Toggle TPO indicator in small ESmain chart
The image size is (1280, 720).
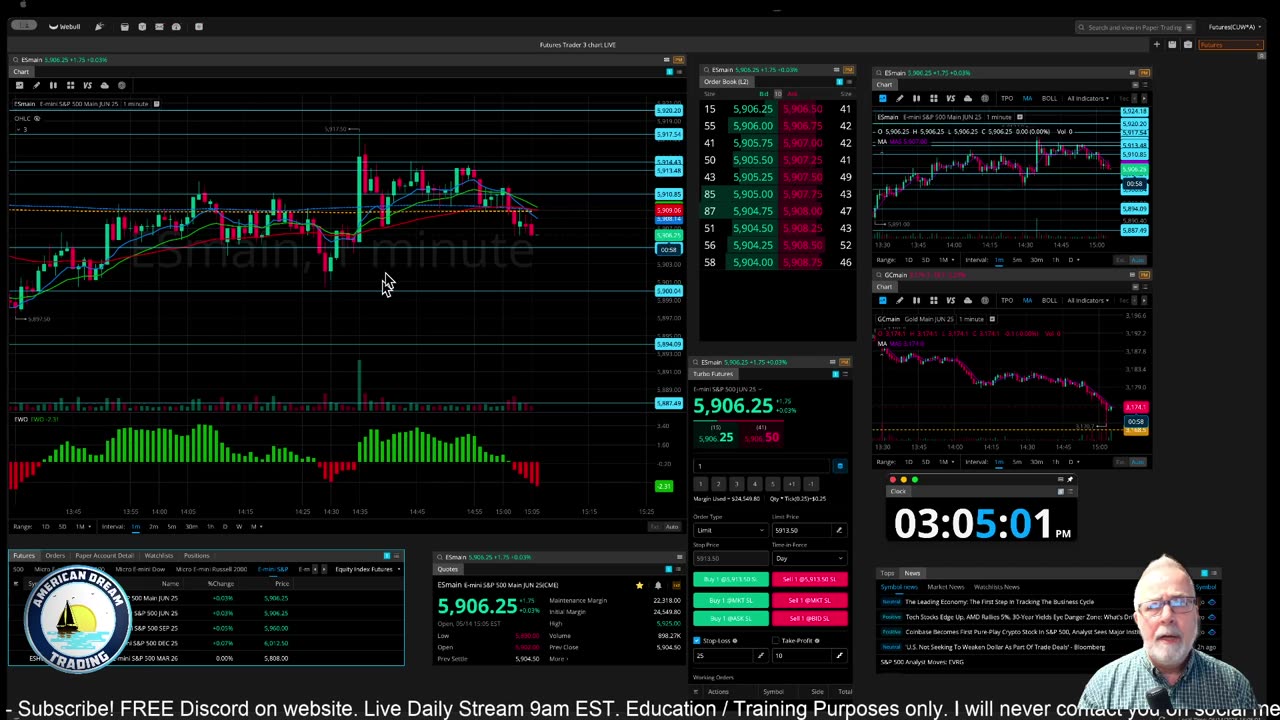coord(1006,98)
